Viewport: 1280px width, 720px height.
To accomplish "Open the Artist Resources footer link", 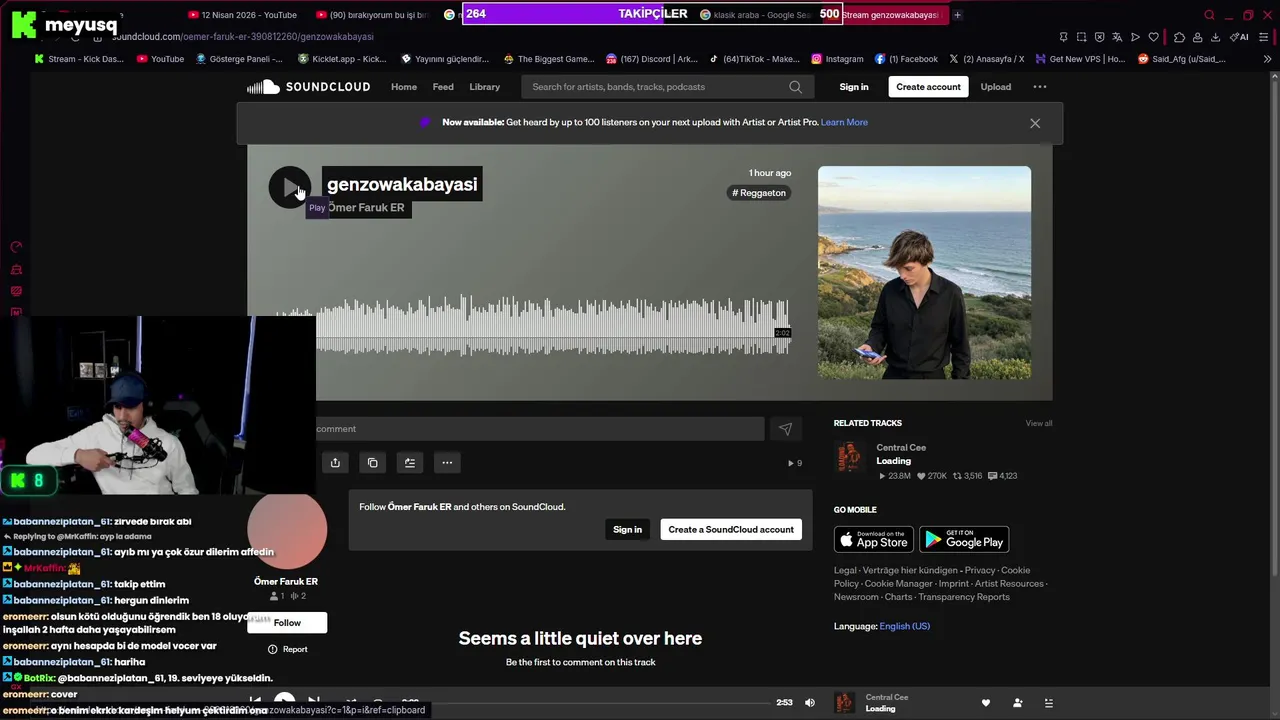I will coord(1009,584).
